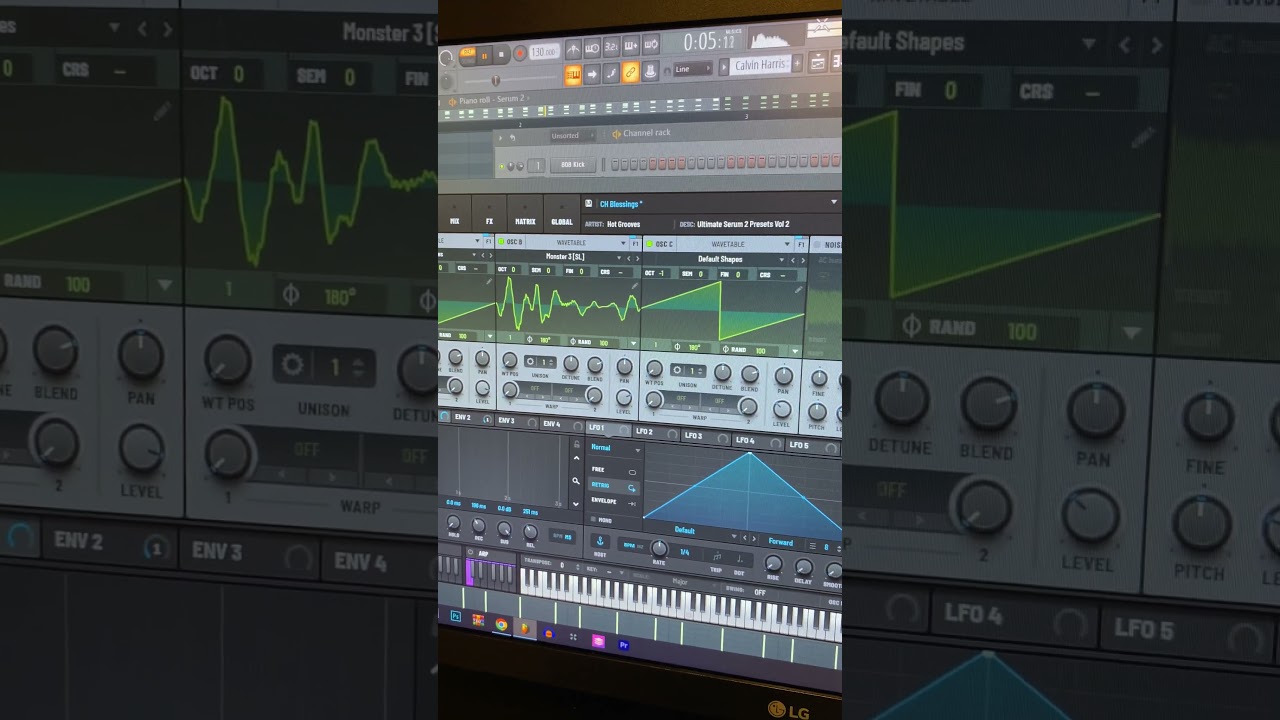The image size is (1280, 720).
Task: Open the Line snap dropdown
Action: pos(693,69)
